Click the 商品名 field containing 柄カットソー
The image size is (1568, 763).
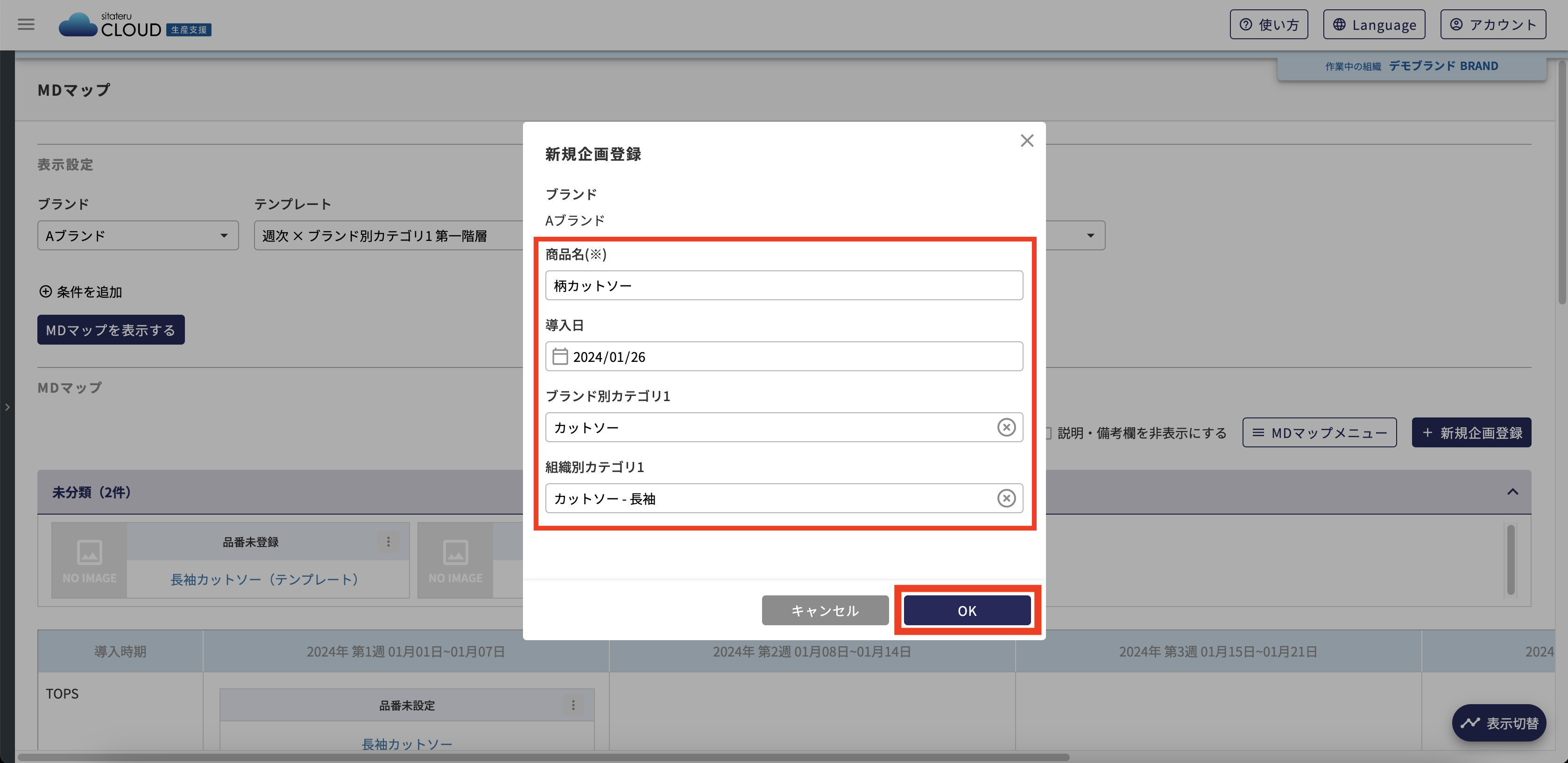coord(784,286)
